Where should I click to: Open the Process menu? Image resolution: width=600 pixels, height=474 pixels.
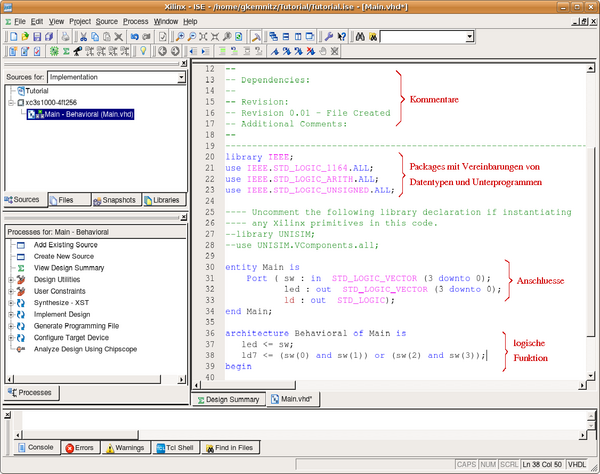[x=135, y=21]
